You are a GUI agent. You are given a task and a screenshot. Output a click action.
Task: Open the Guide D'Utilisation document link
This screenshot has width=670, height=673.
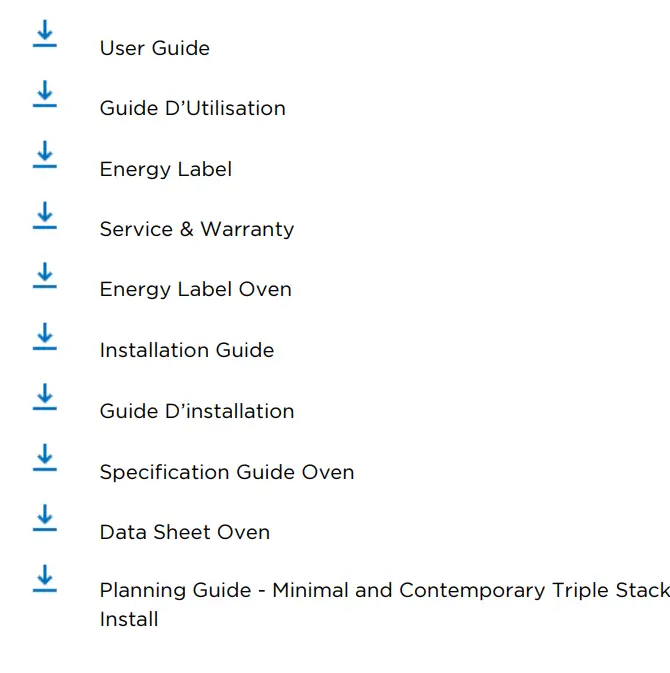point(192,108)
